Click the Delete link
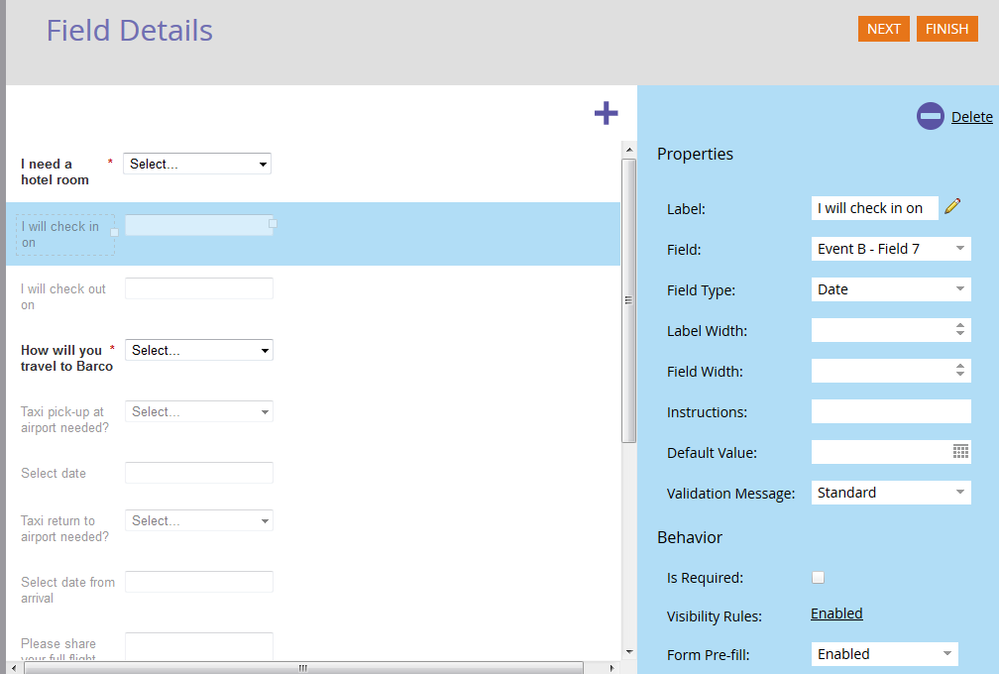 click(x=971, y=117)
